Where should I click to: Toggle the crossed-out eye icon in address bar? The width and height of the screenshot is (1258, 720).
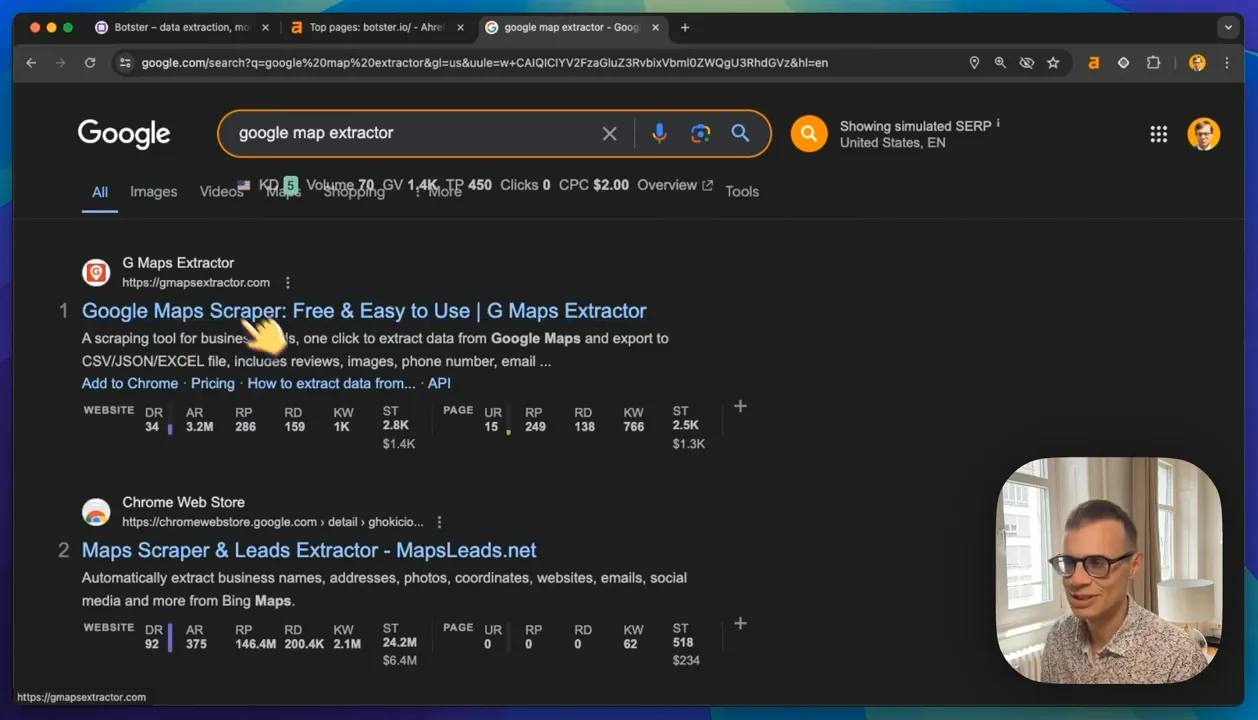tap(1026, 63)
